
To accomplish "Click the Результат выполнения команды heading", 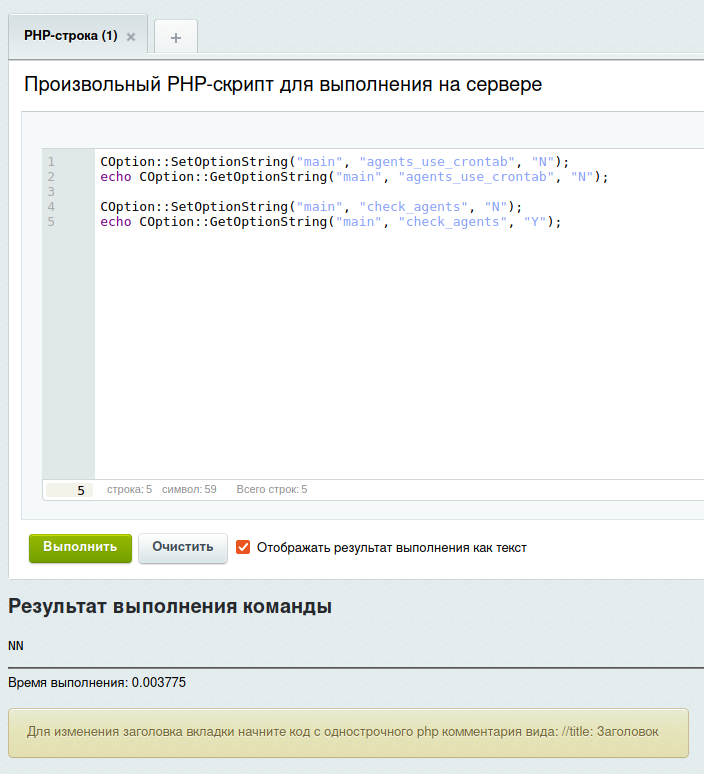I will [170, 606].
